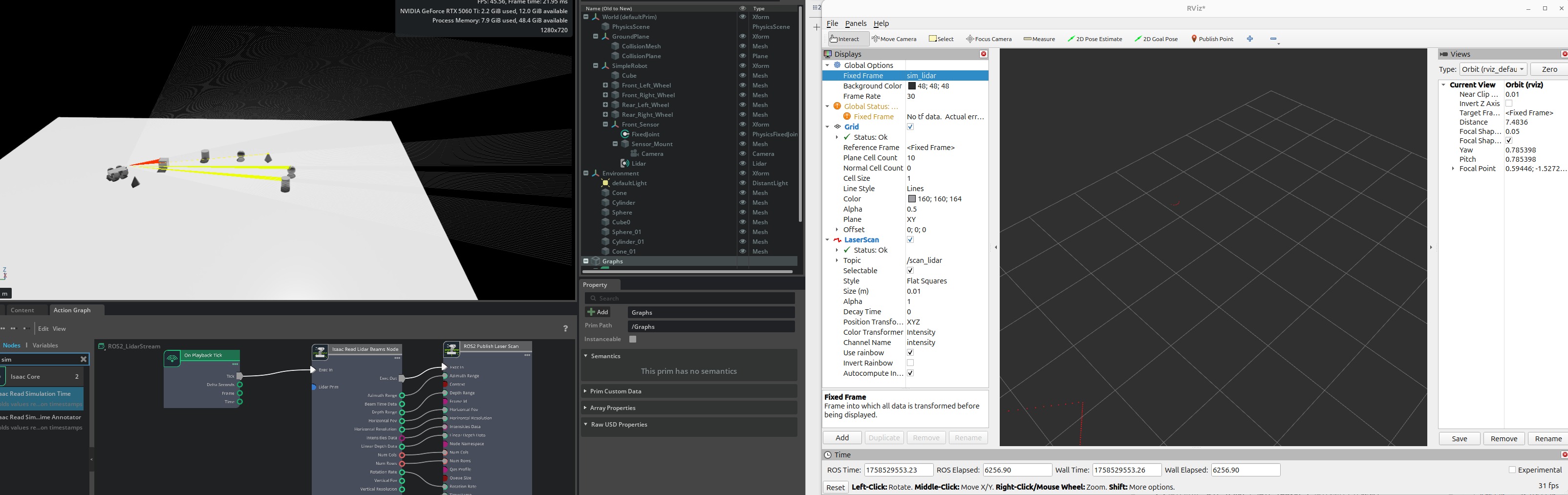The width and height of the screenshot is (1568, 495).
Task: Click Remove button in Views panel
Action: tap(1504, 439)
